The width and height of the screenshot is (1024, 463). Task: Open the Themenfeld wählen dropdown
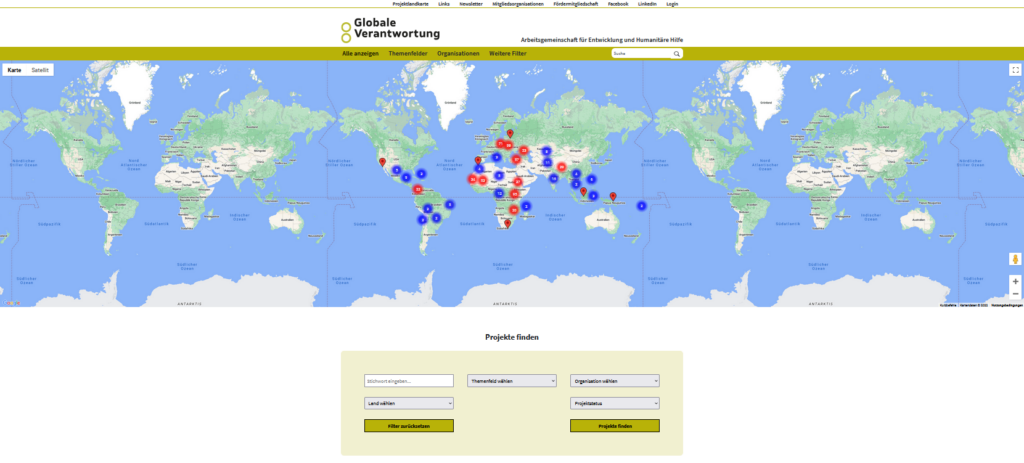[x=511, y=380]
